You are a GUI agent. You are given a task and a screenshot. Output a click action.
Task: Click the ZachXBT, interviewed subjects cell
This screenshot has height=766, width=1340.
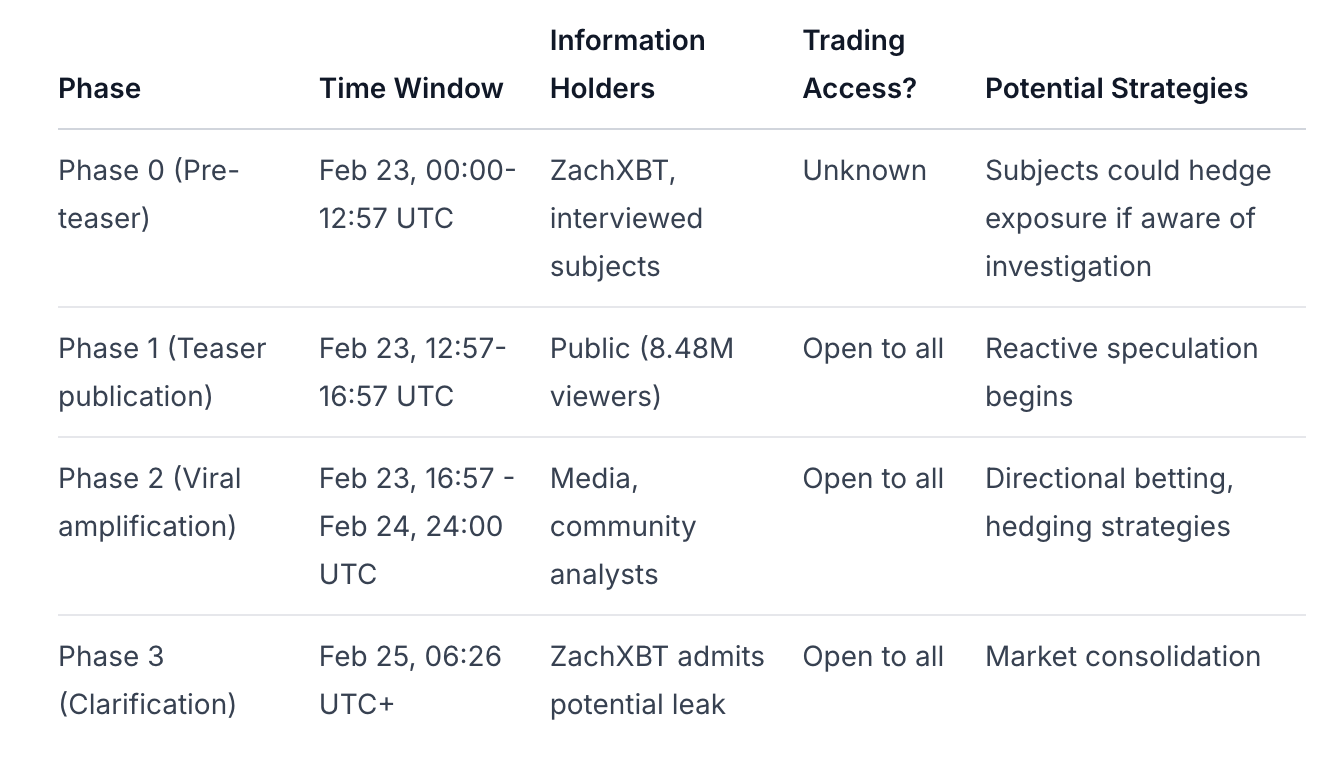click(x=626, y=218)
